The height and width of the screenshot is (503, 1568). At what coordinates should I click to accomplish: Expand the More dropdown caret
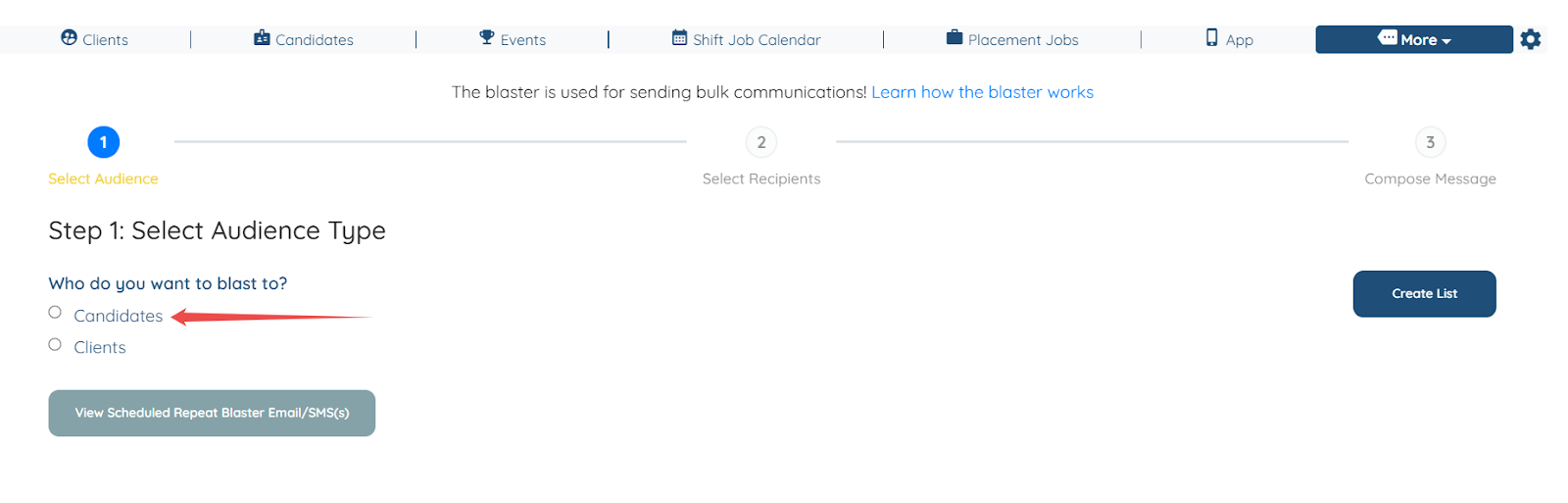pyautogui.click(x=1446, y=41)
